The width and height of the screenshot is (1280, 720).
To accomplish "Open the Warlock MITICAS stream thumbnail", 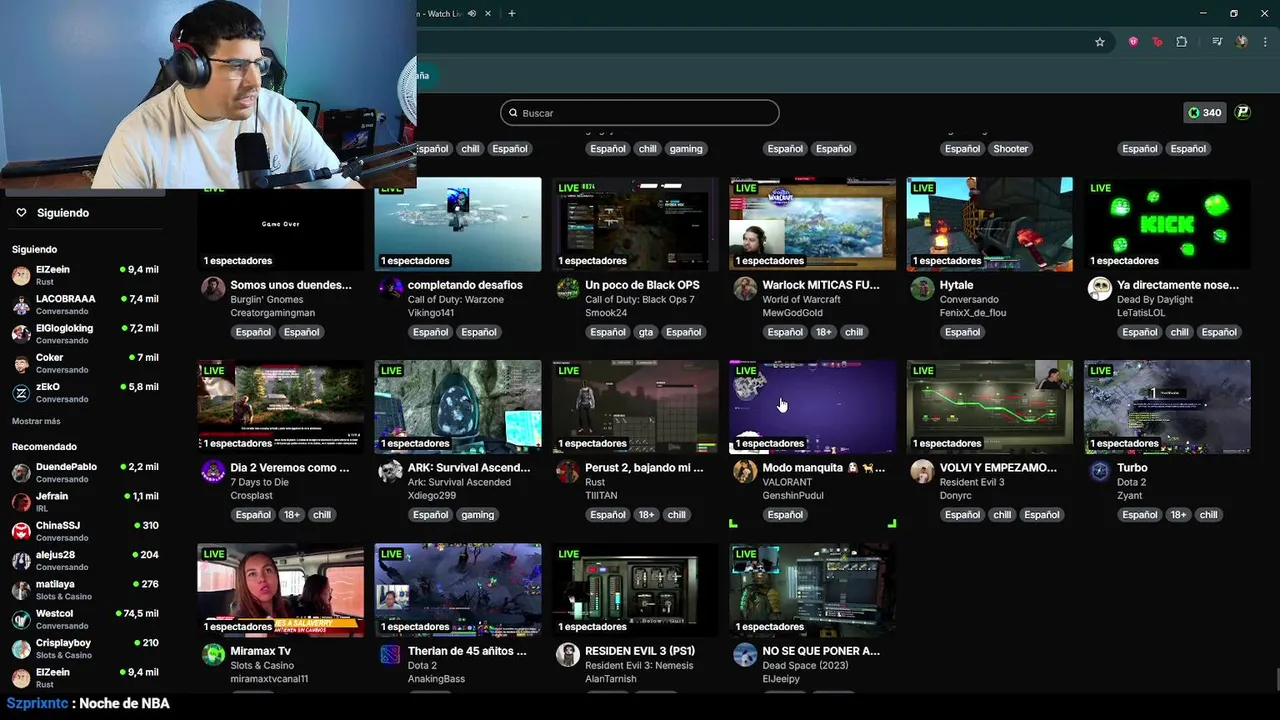I will [812, 225].
